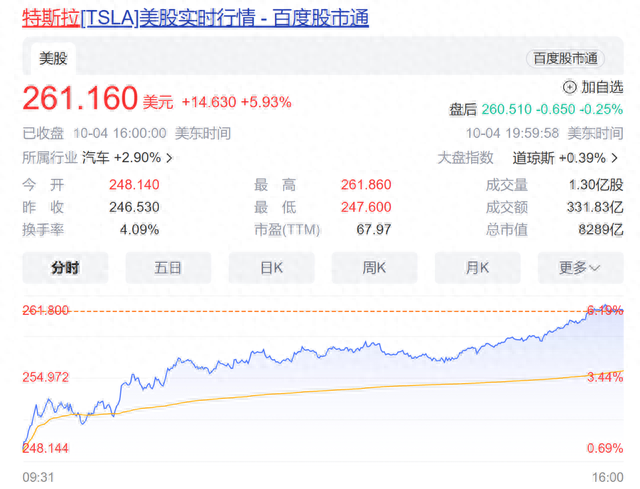Image resolution: width=640 pixels, height=489 pixels.
Task: Click the 百度股市通 badge button
Action: tap(565, 58)
